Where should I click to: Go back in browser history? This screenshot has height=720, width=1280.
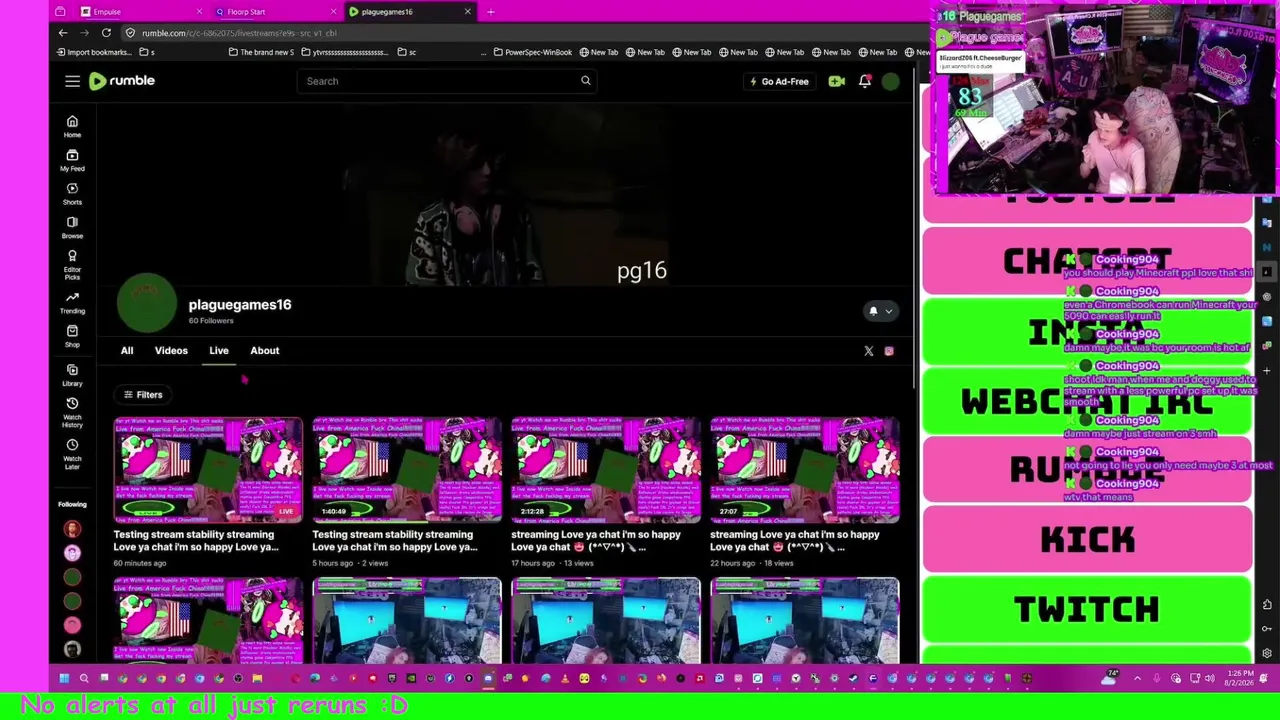(x=63, y=33)
